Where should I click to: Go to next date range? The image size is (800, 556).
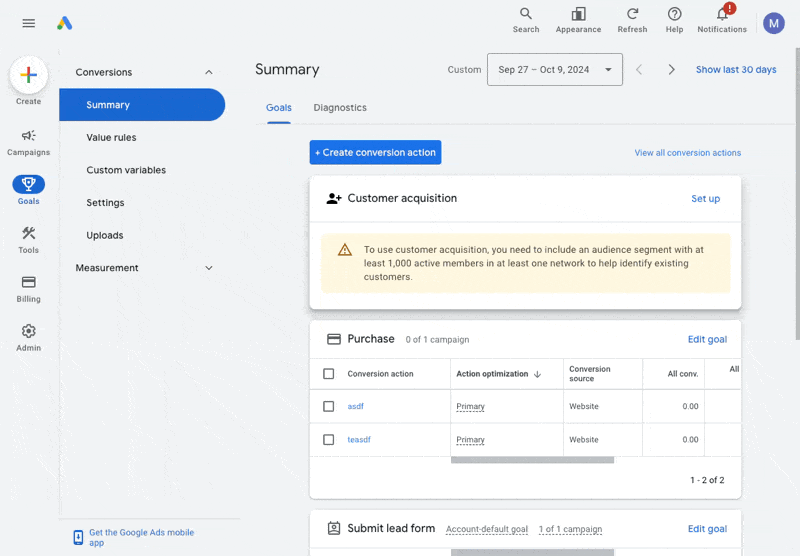pos(671,69)
